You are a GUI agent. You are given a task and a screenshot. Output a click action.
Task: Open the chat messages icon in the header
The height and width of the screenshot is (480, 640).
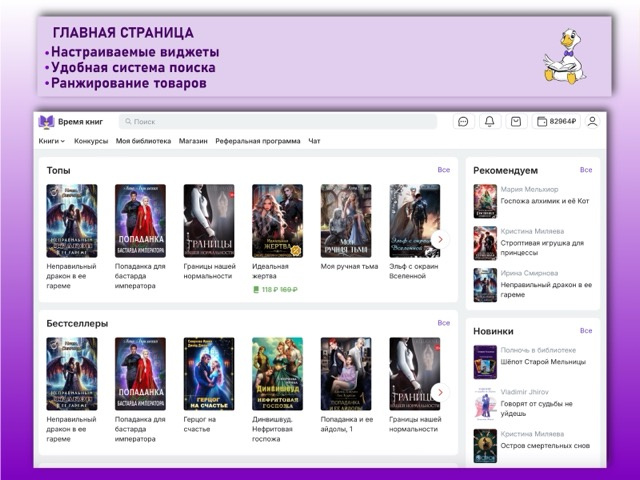coord(463,122)
